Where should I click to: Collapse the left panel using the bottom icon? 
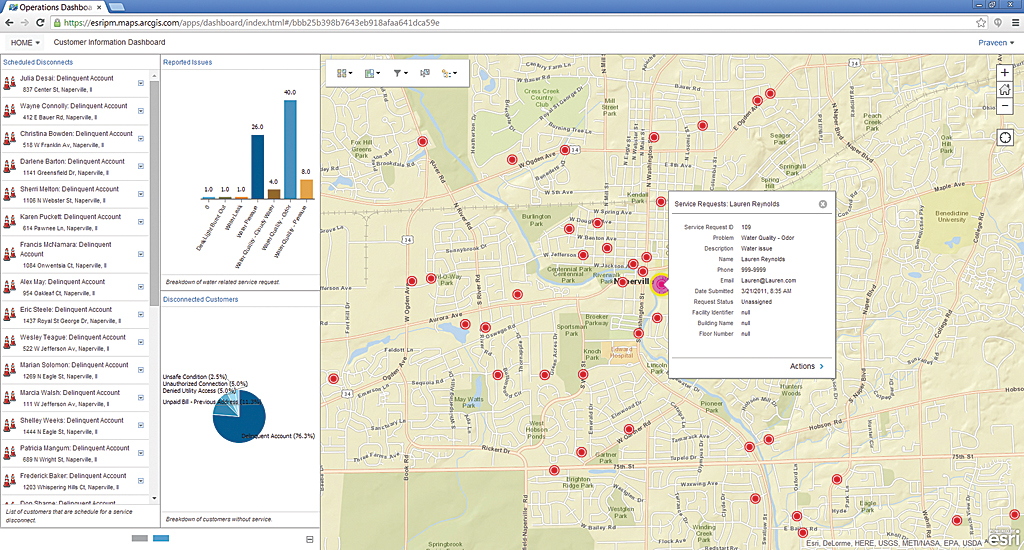click(310, 539)
